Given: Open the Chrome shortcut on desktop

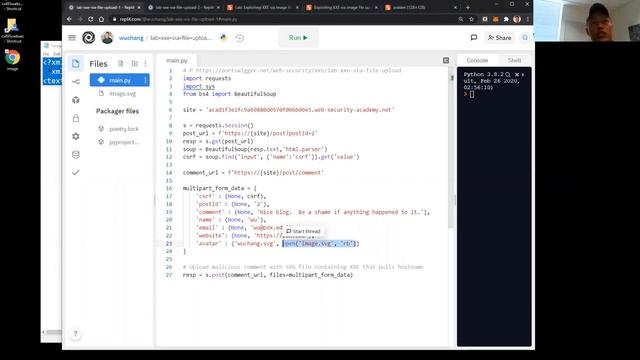Looking at the screenshot, I should point(12,60).
